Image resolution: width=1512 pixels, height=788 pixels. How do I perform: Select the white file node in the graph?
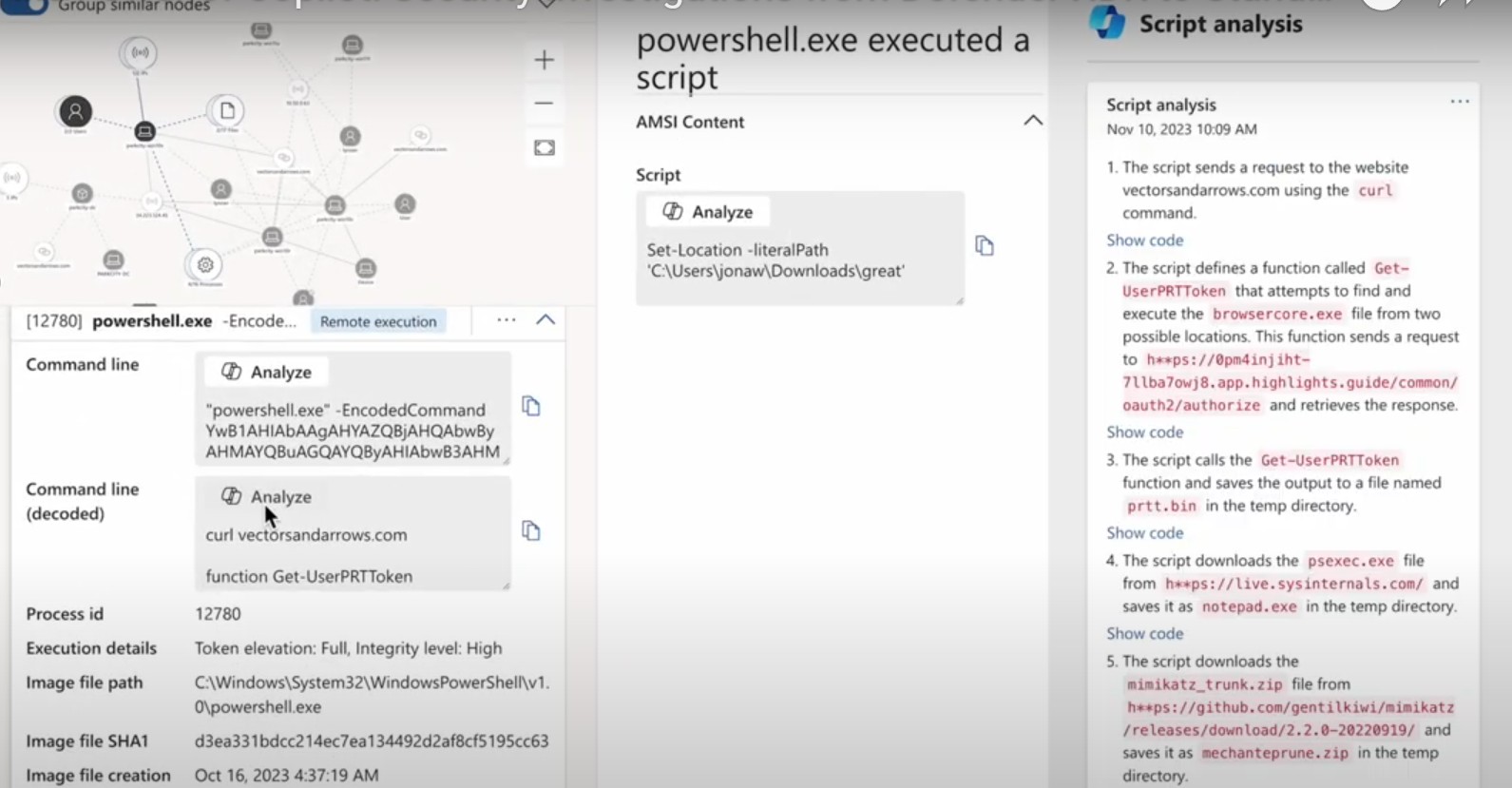226,111
